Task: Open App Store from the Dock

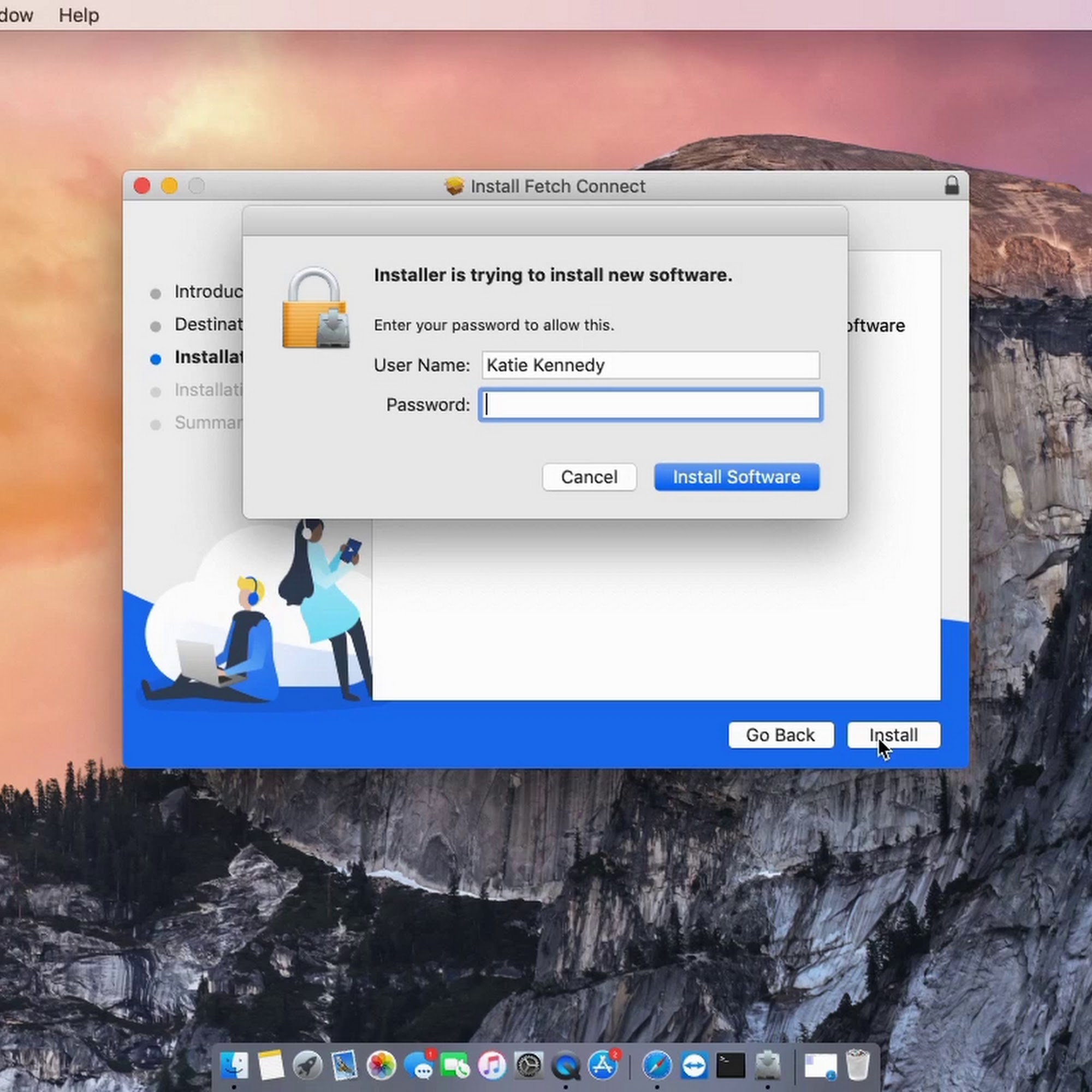Action: [603, 1066]
